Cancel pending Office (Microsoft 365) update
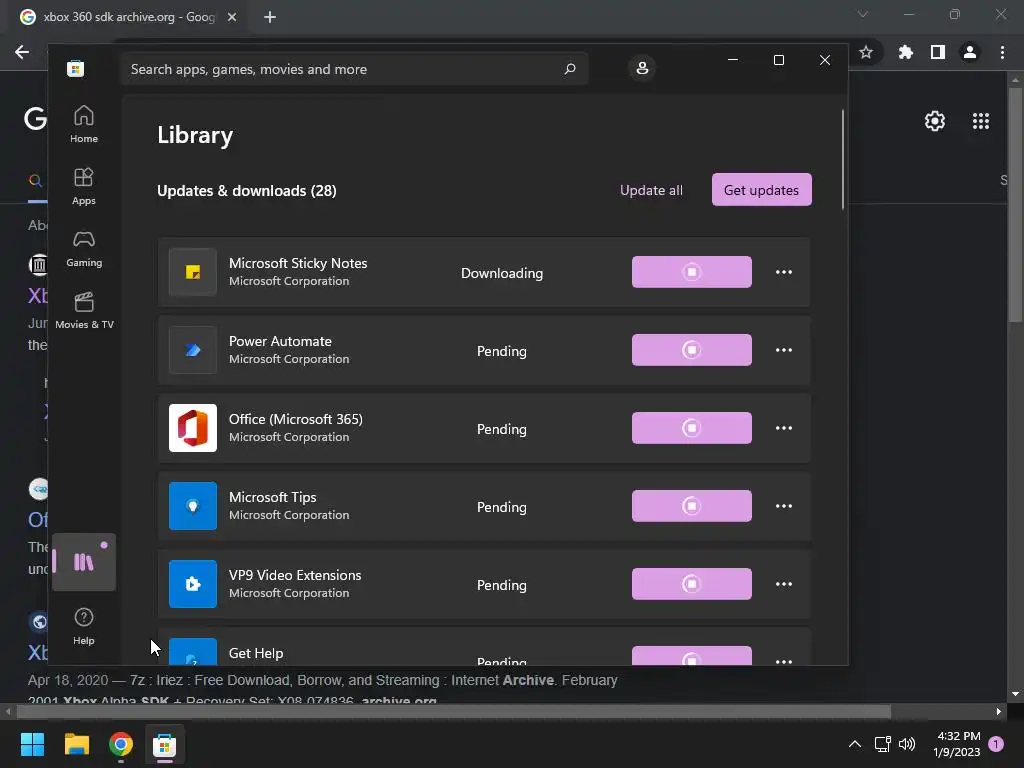This screenshot has height=768, width=1024. point(692,428)
